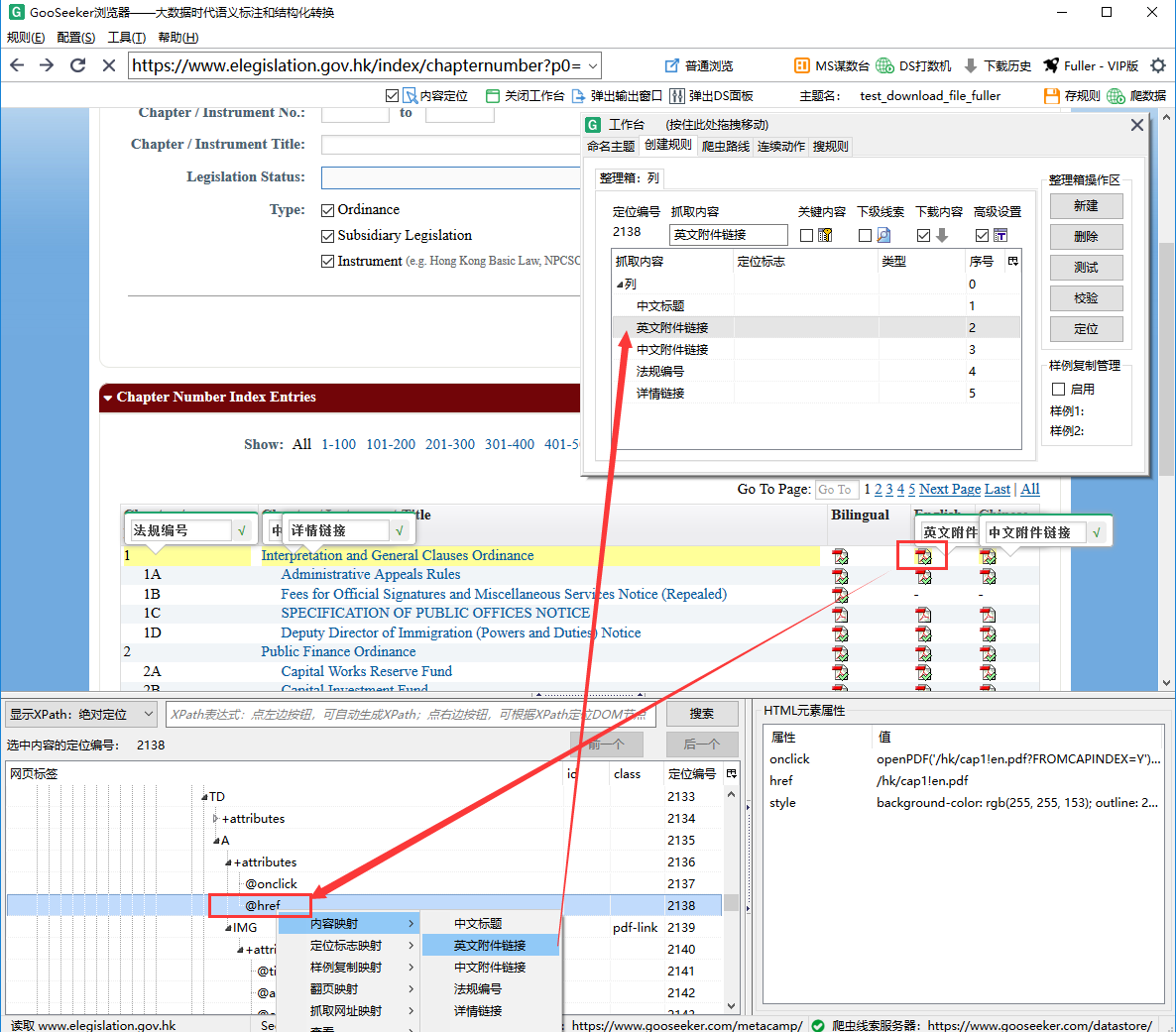The width and height of the screenshot is (1176, 1032).
Task: Go forward with the forward arrow
Action: tap(47, 65)
